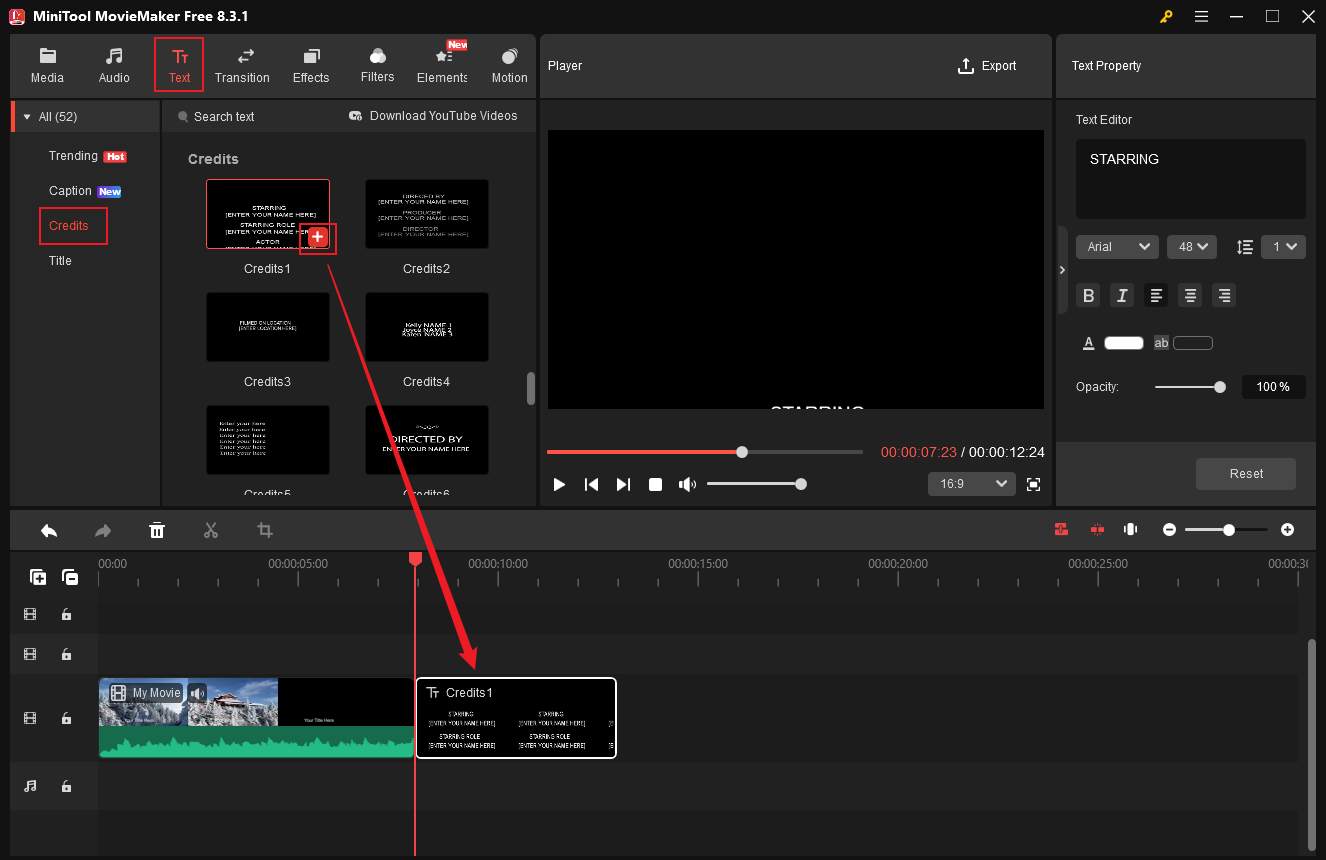Screen dimensions: 1326x860
Task: Toggle bold formatting in Text Property
Action: click(x=1088, y=295)
